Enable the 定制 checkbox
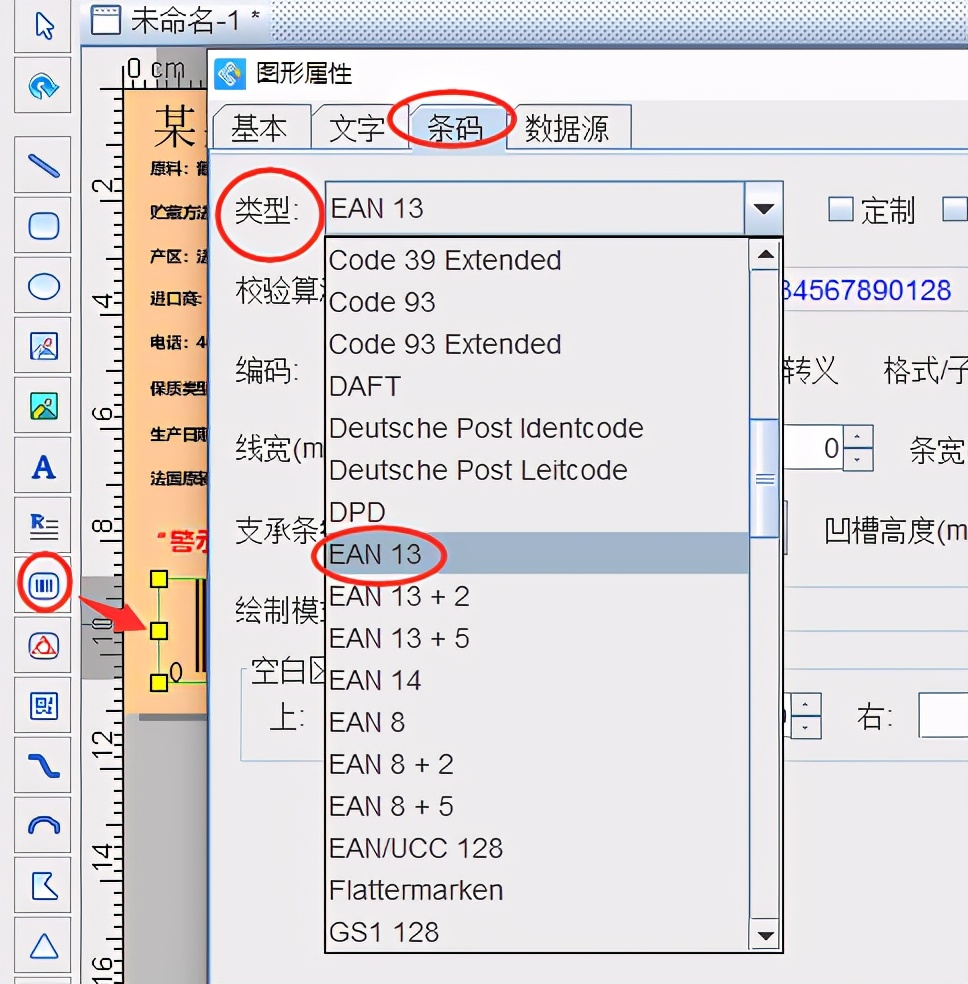 click(x=840, y=209)
